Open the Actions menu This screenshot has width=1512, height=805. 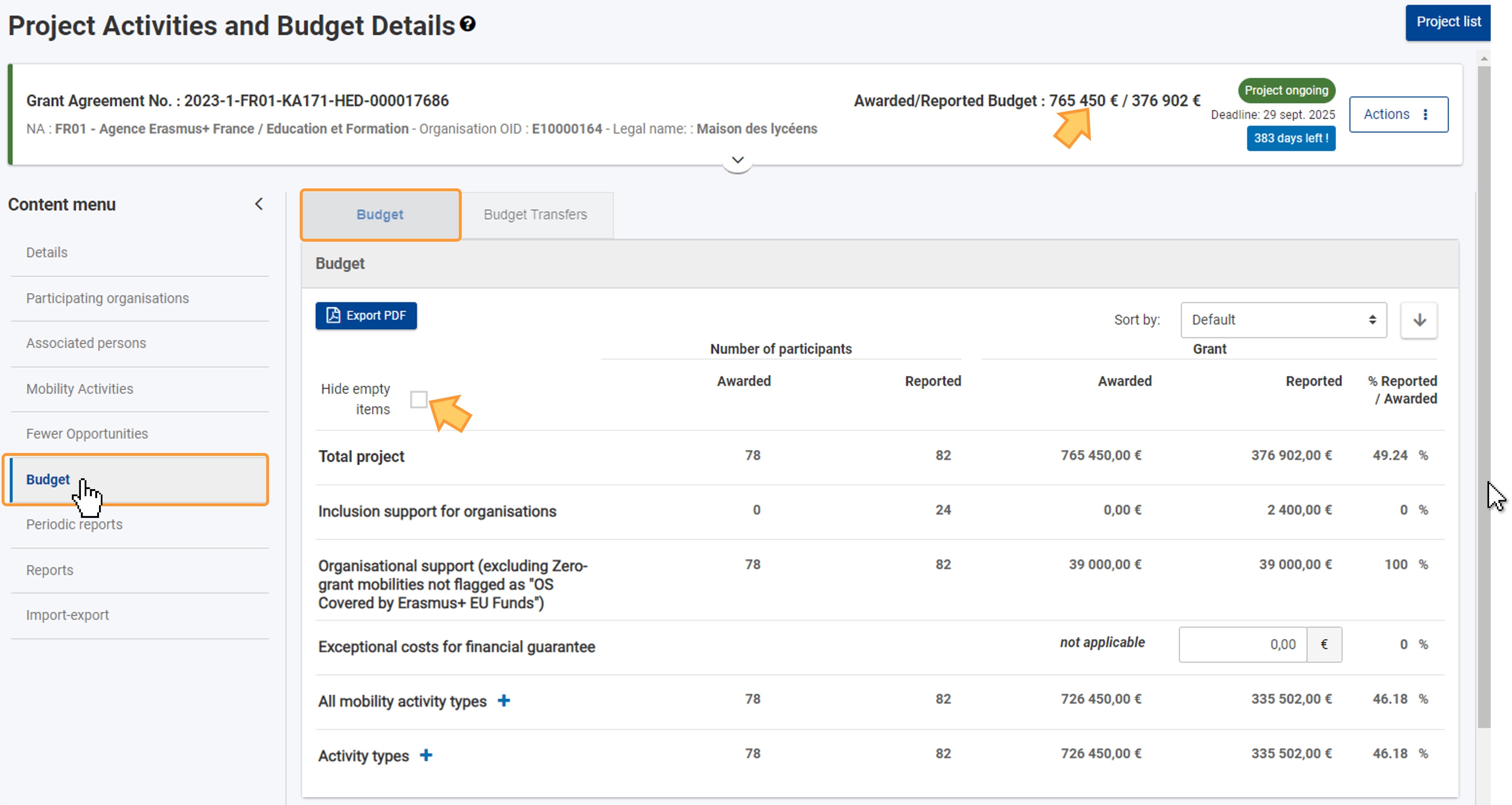click(x=1398, y=115)
